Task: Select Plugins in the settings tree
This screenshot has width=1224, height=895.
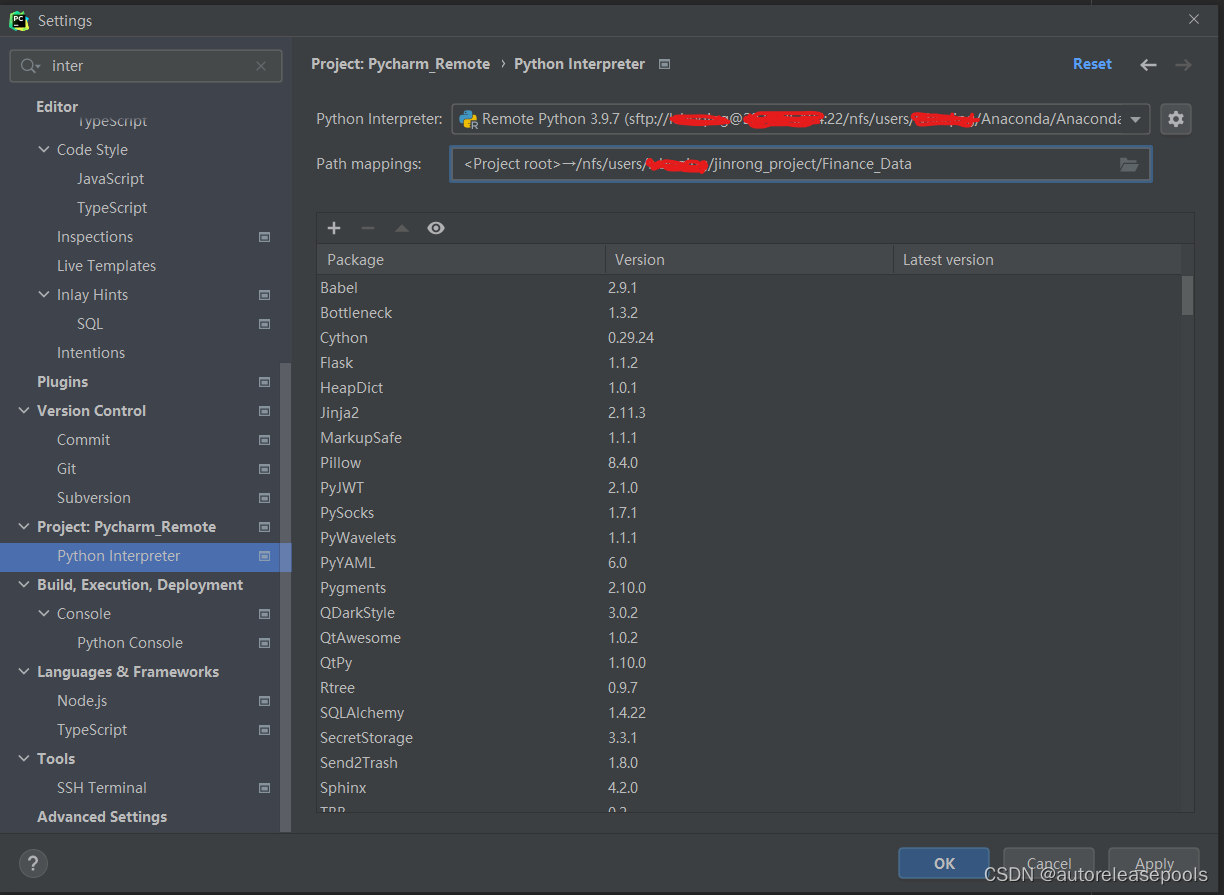Action: [x=62, y=382]
